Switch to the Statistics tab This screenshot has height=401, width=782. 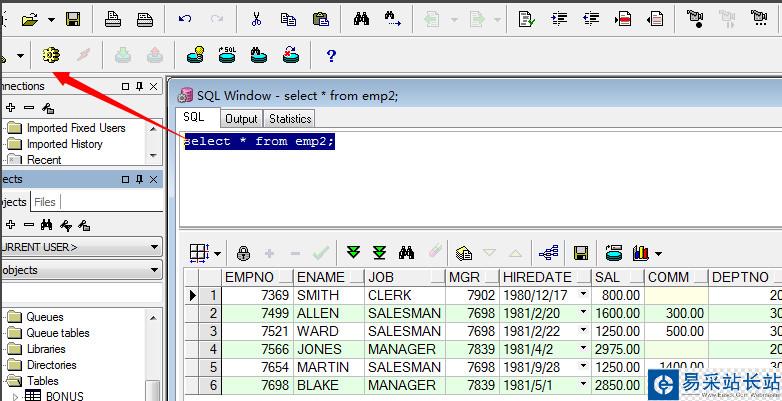290,119
